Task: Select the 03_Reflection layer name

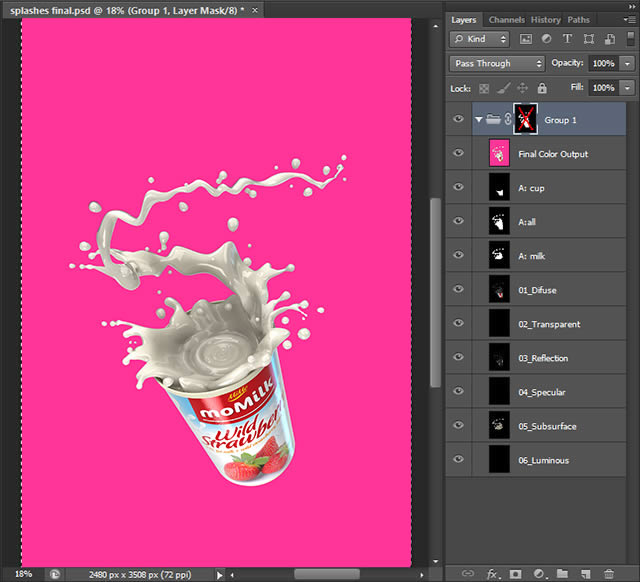Action: click(x=543, y=358)
